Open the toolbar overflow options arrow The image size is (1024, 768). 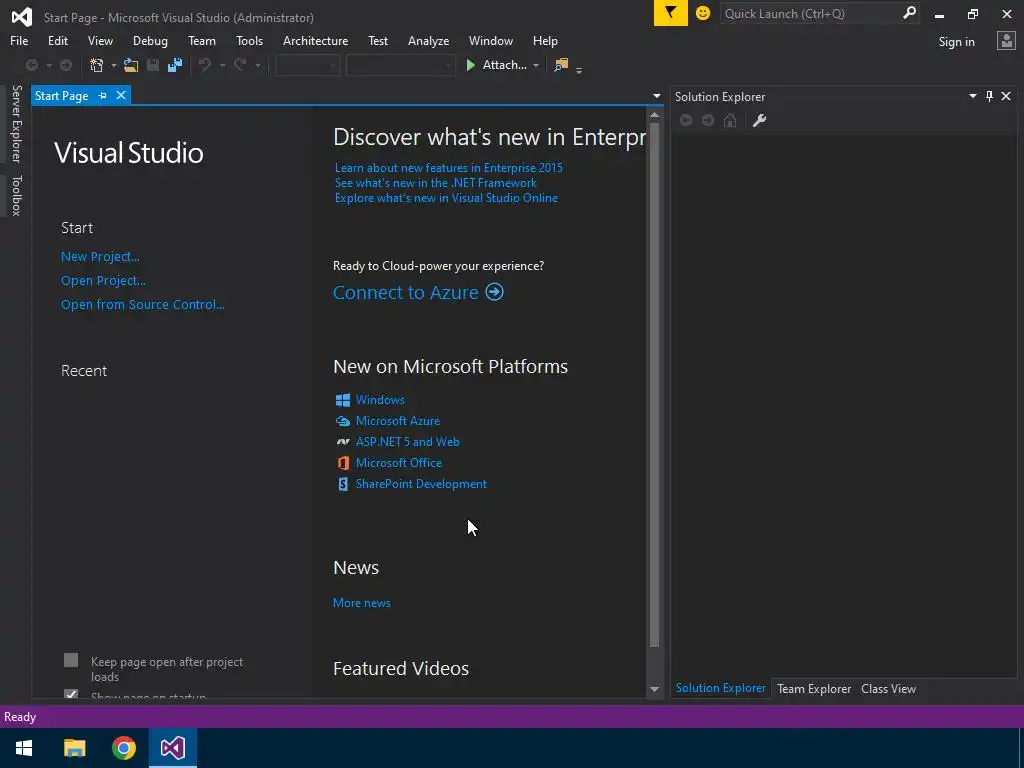pos(579,70)
